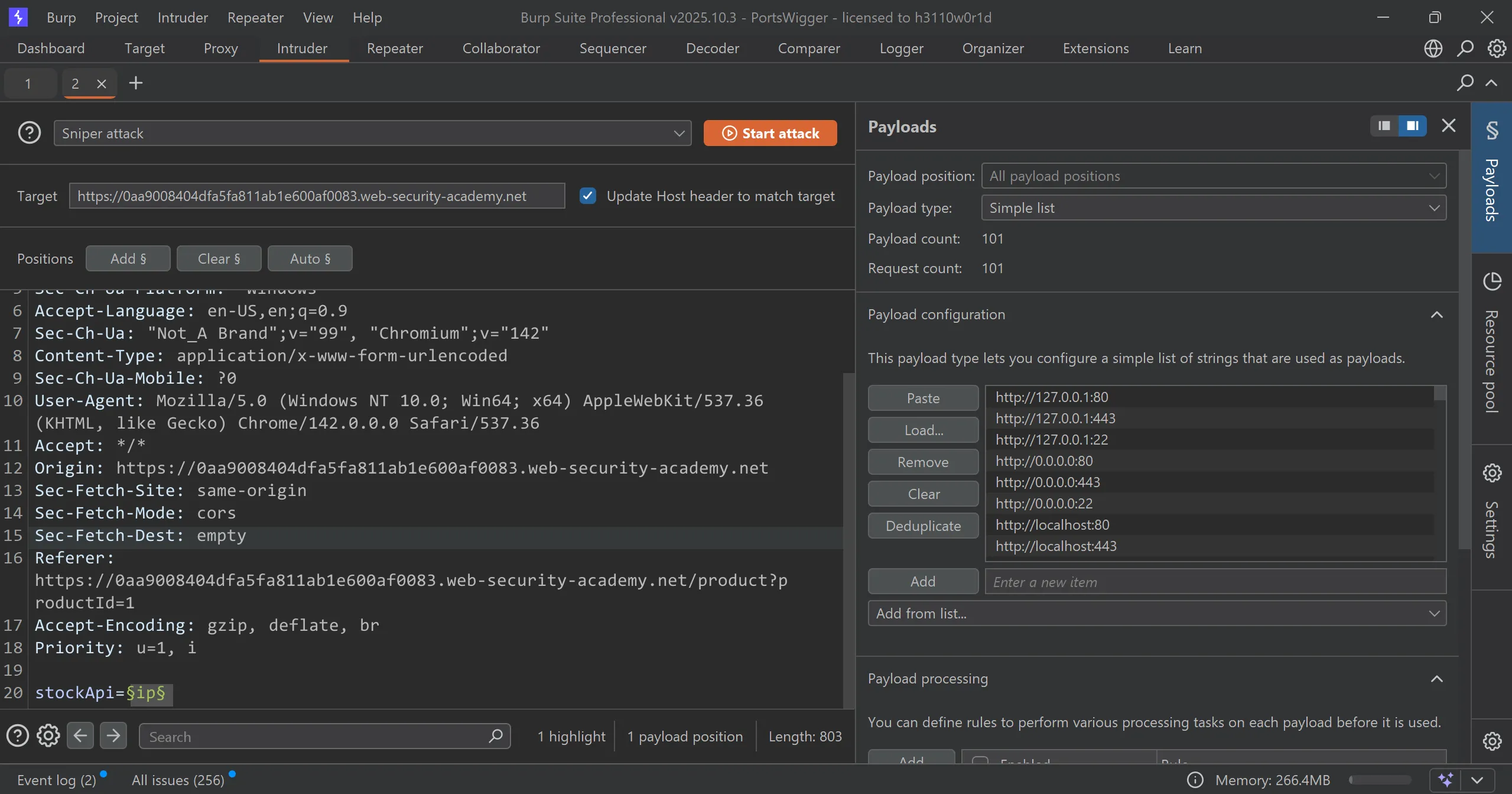Open request editor settings gear
Viewport: 1512px width, 794px height.
[48, 736]
